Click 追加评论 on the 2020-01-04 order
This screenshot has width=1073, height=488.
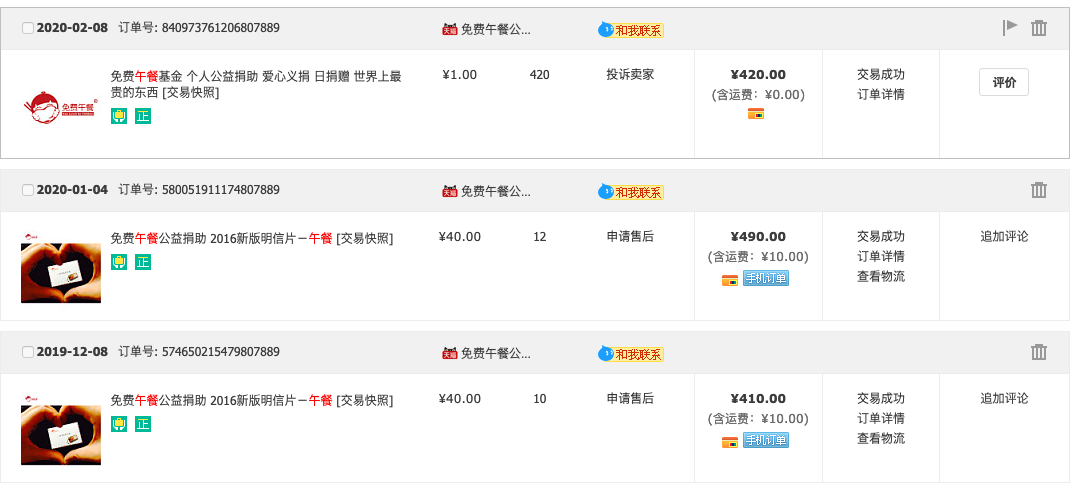click(1004, 237)
